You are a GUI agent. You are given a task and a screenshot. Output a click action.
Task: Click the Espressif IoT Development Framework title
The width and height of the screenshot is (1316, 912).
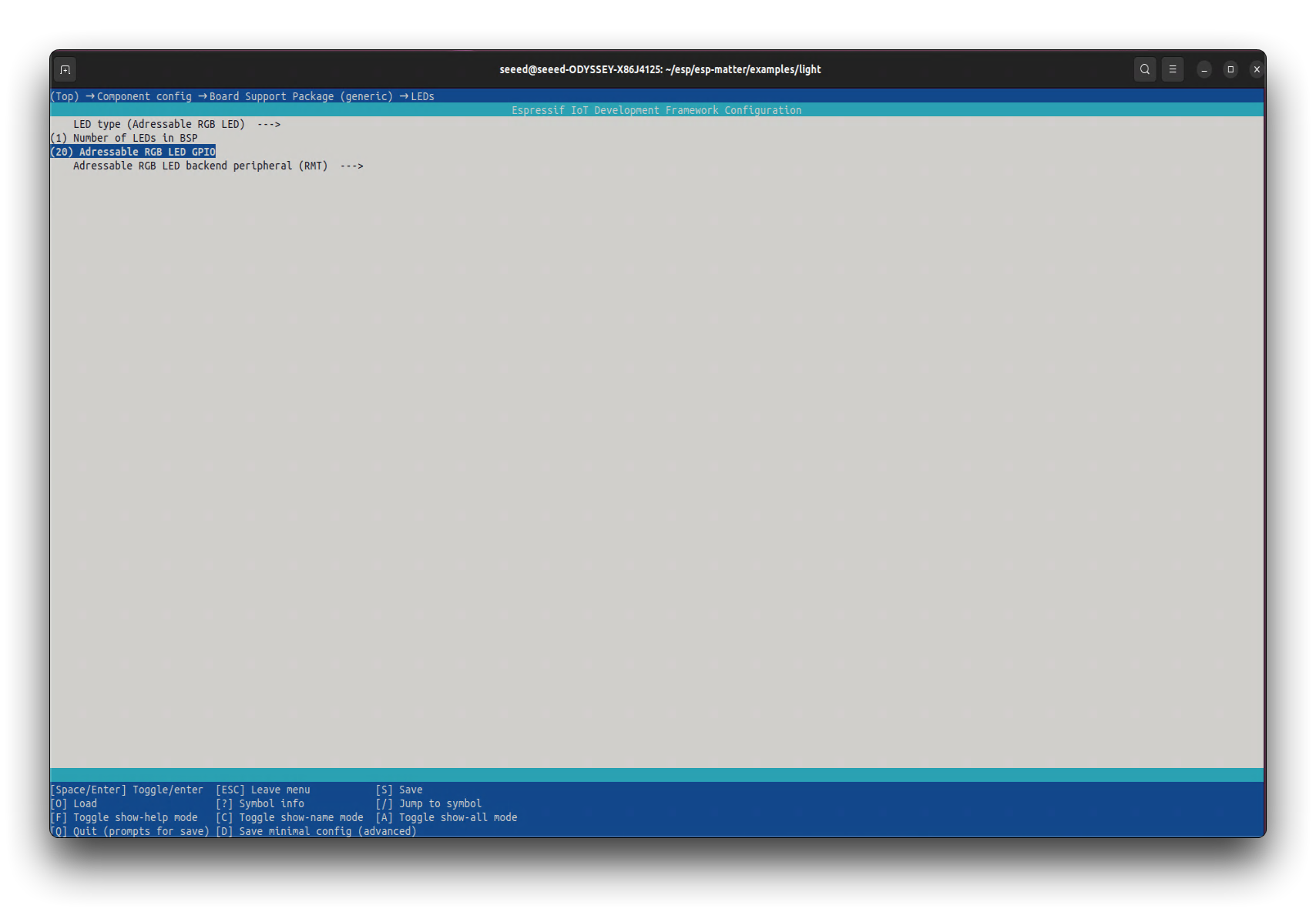pos(656,110)
